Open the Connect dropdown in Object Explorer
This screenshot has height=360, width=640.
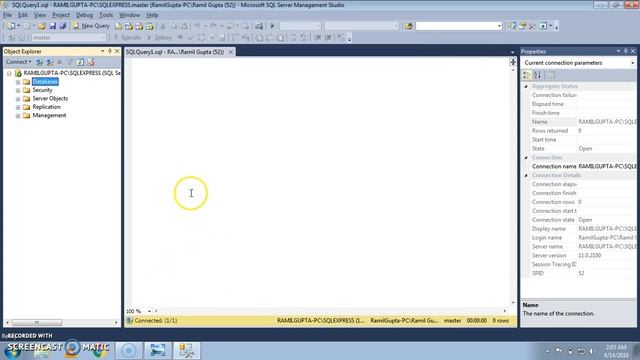pyautogui.click(x=18, y=62)
